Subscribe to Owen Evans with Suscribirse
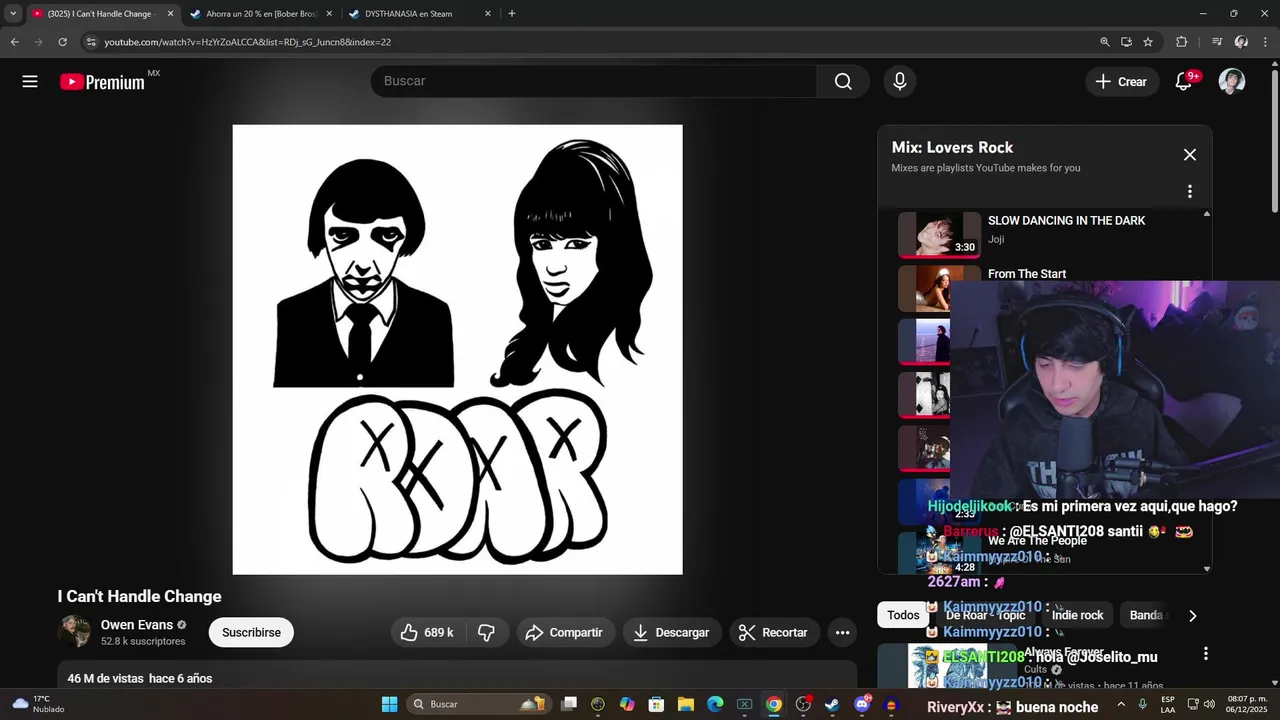 251,632
